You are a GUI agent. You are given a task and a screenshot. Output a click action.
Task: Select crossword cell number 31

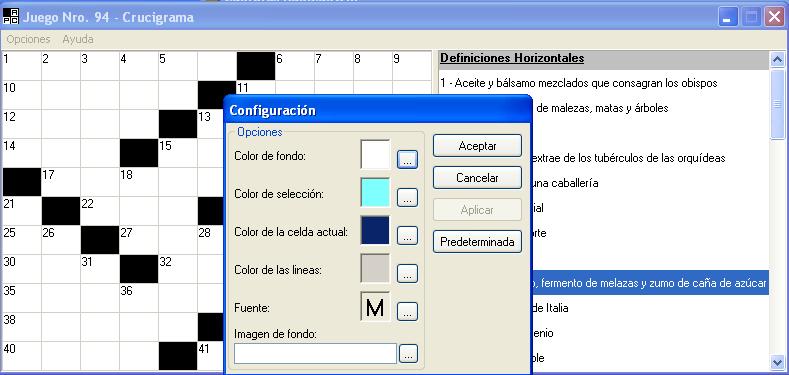click(100, 269)
